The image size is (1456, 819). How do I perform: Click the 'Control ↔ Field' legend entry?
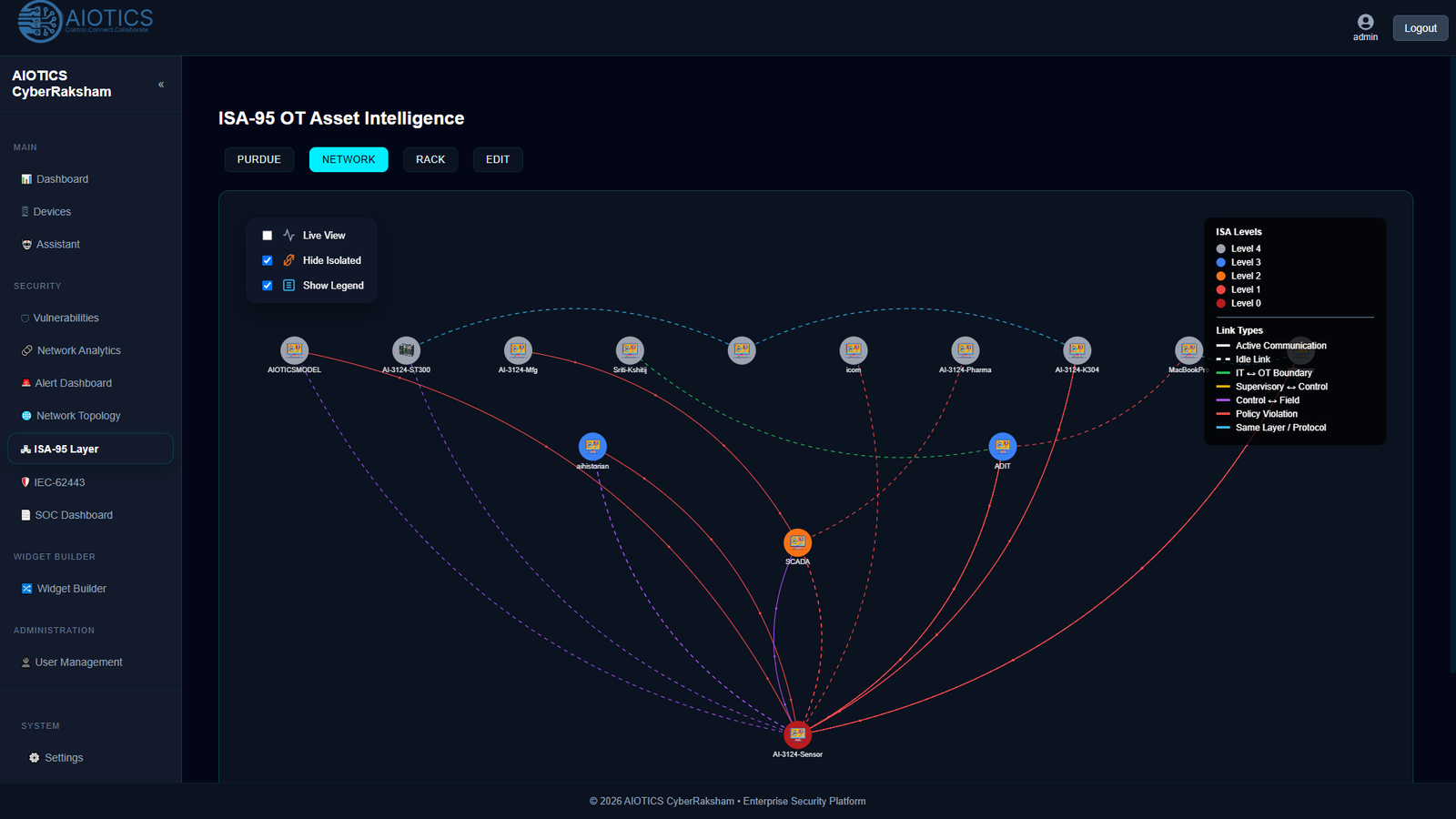(x=1258, y=400)
